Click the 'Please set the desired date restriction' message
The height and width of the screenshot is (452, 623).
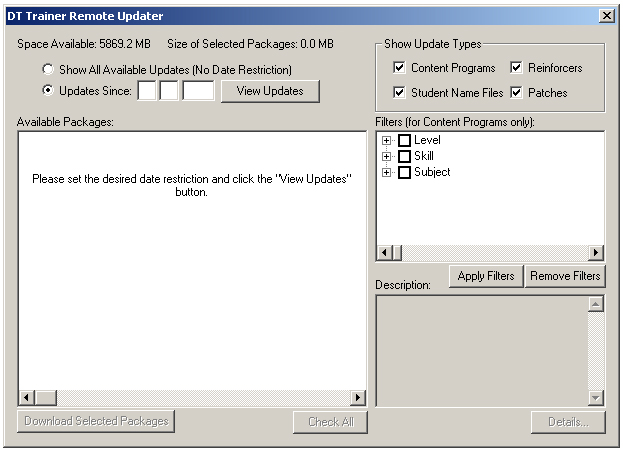pyautogui.click(x=192, y=185)
